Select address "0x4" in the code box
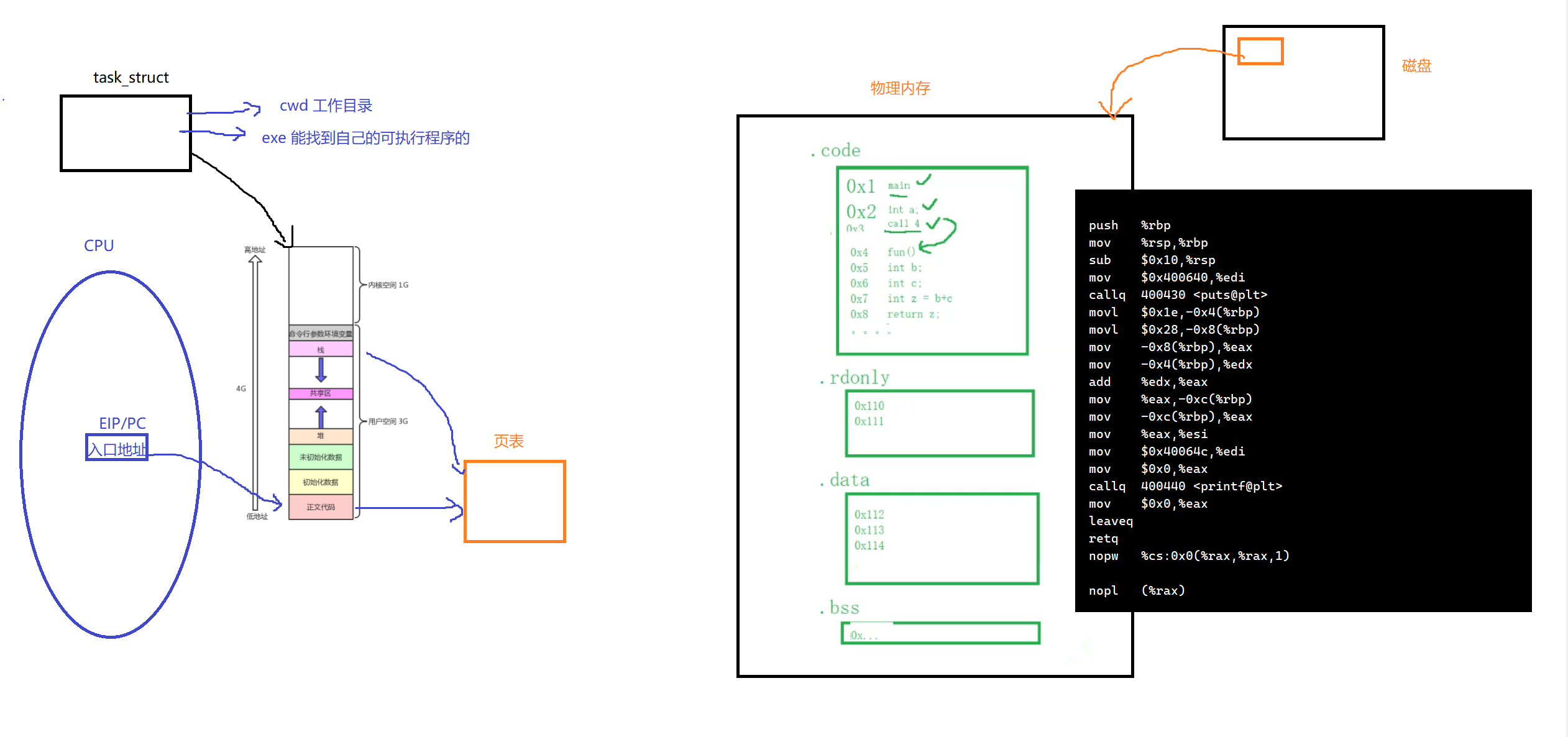This screenshot has width=1568, height=737. tap(859, 252)
